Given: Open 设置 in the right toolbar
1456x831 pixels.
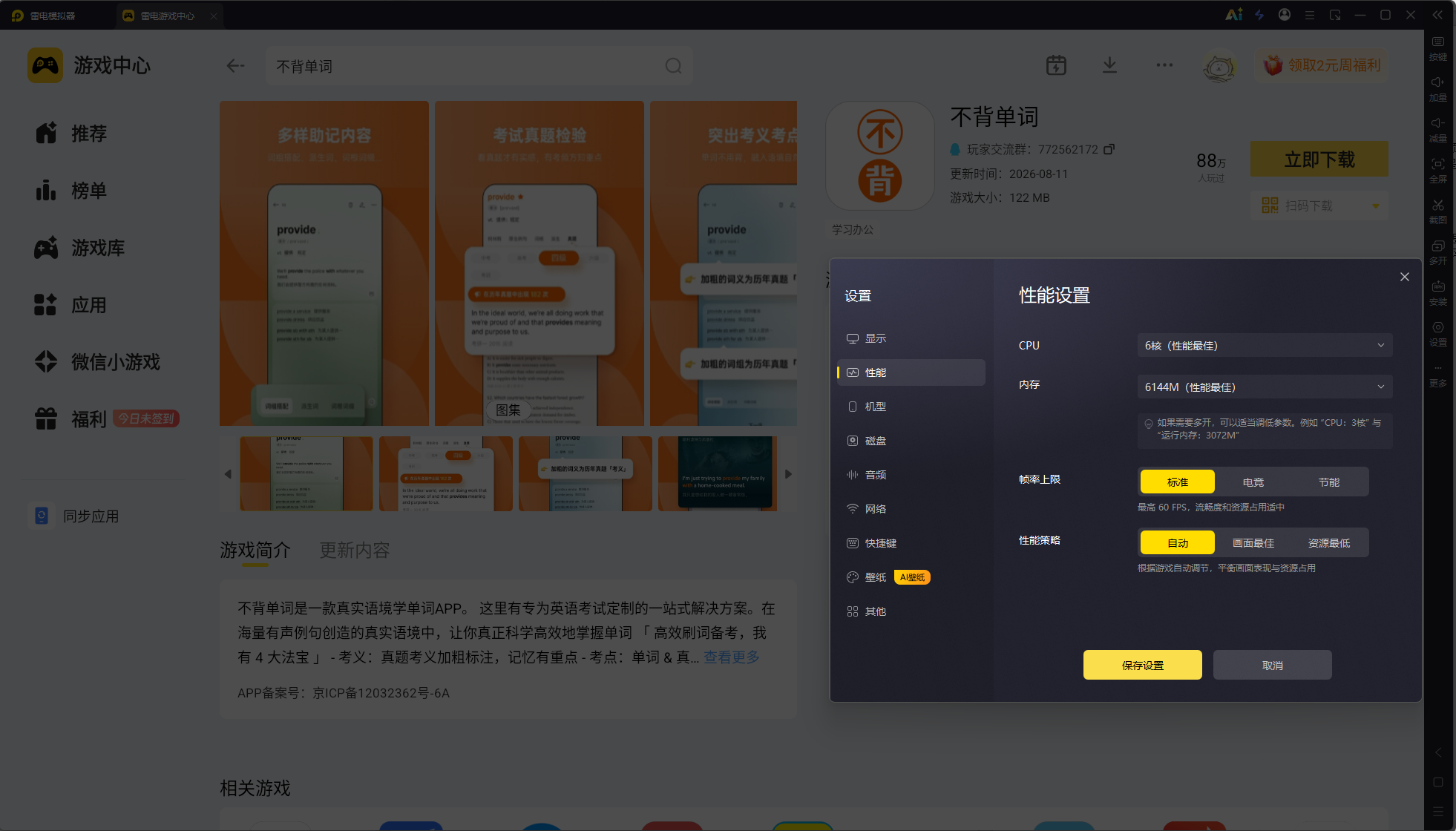Looking at the screenshot, I should (1438, 334).
